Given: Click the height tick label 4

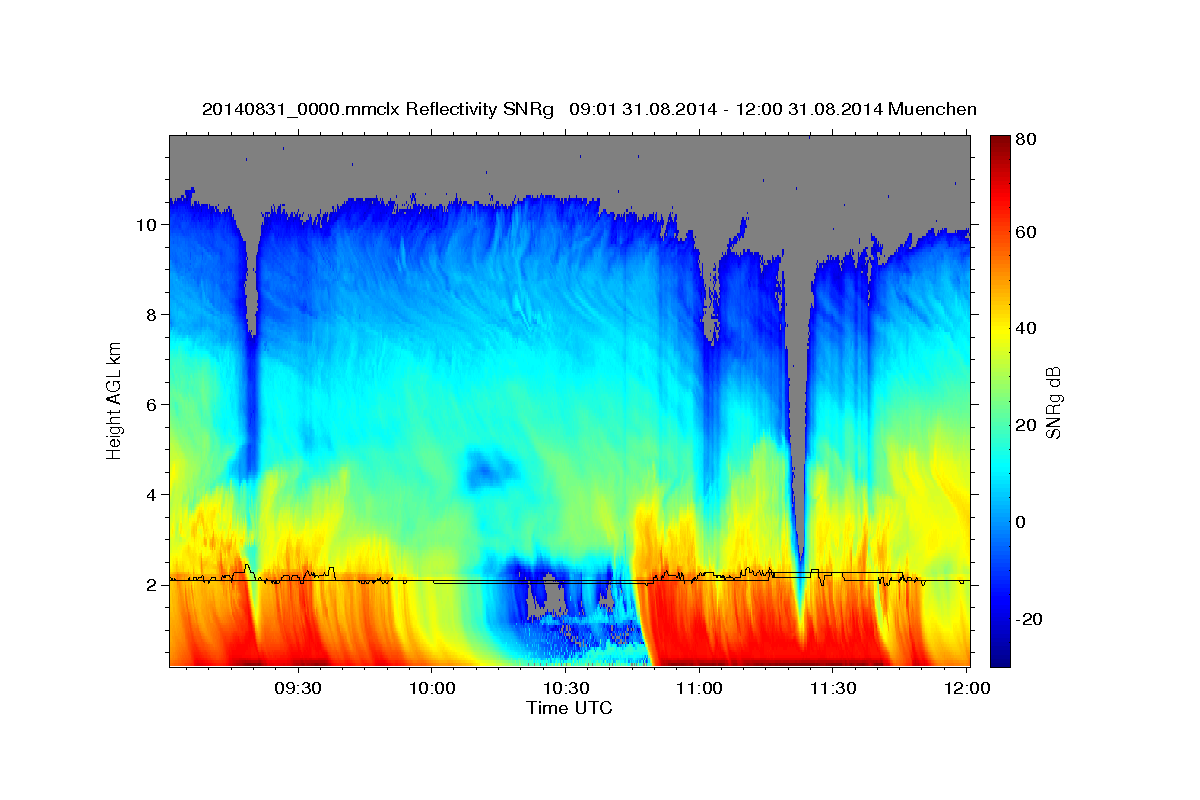Looking at the screenshot, I should tap(150, 495).
